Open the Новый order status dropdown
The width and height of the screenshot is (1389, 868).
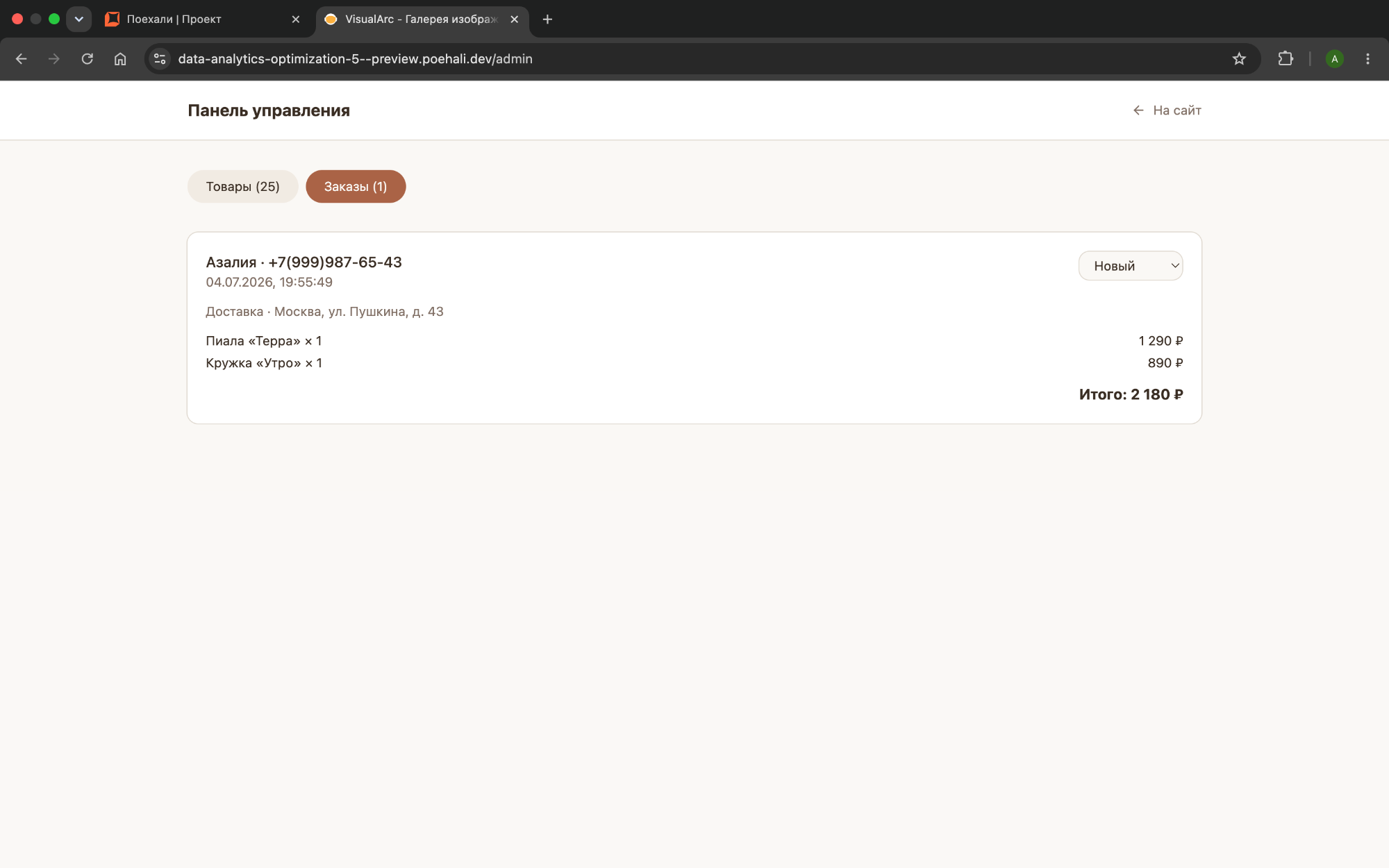click(1130, 266)
